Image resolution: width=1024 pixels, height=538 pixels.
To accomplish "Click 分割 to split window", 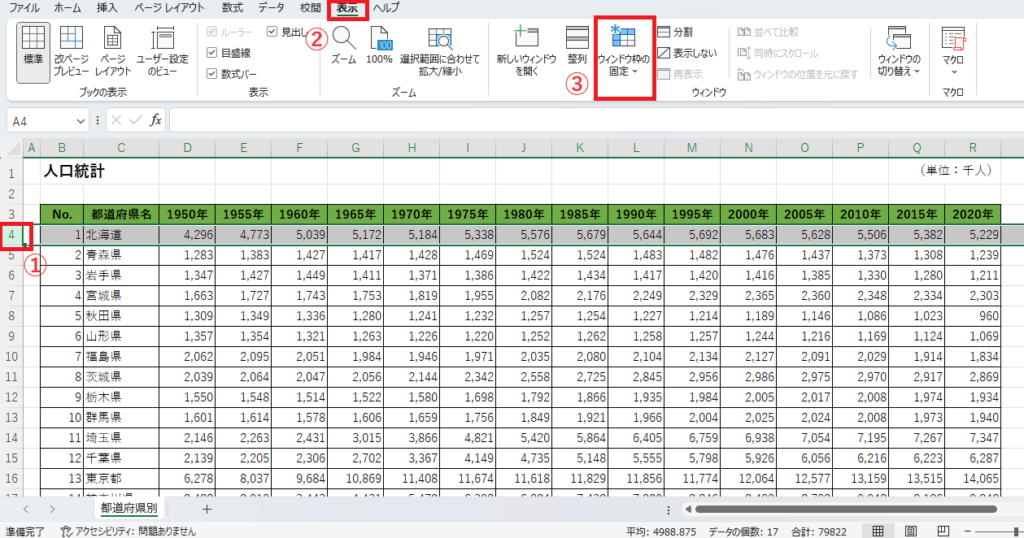I will 675,32.
